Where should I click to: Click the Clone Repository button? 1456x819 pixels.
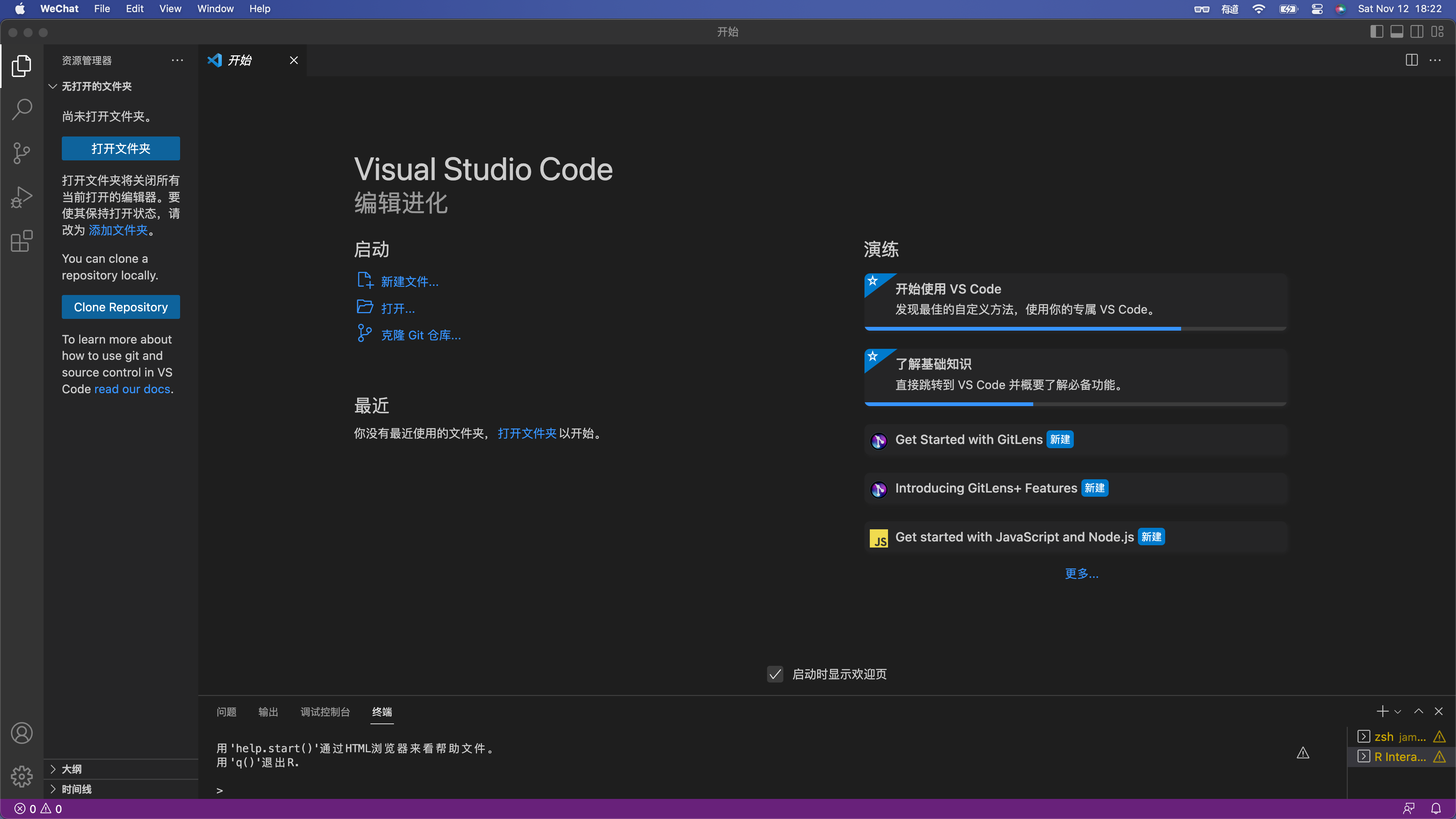click(121, 307)
